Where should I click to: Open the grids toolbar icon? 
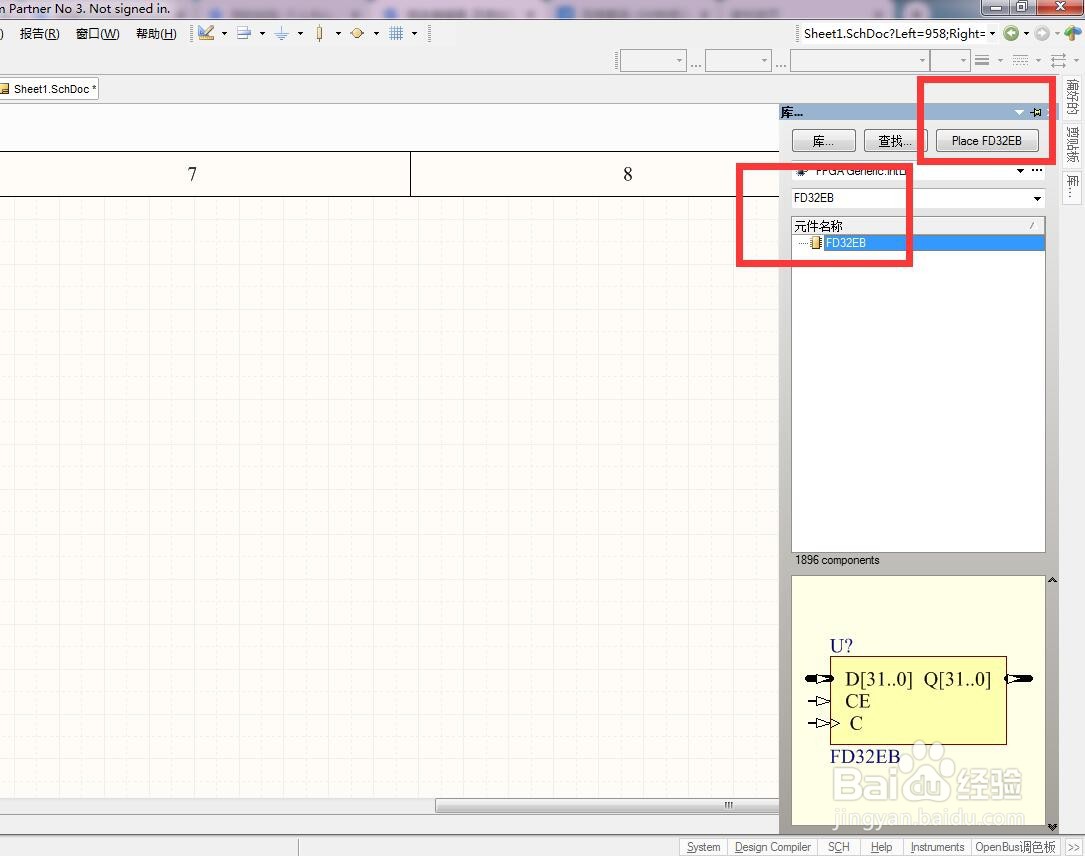396,33
